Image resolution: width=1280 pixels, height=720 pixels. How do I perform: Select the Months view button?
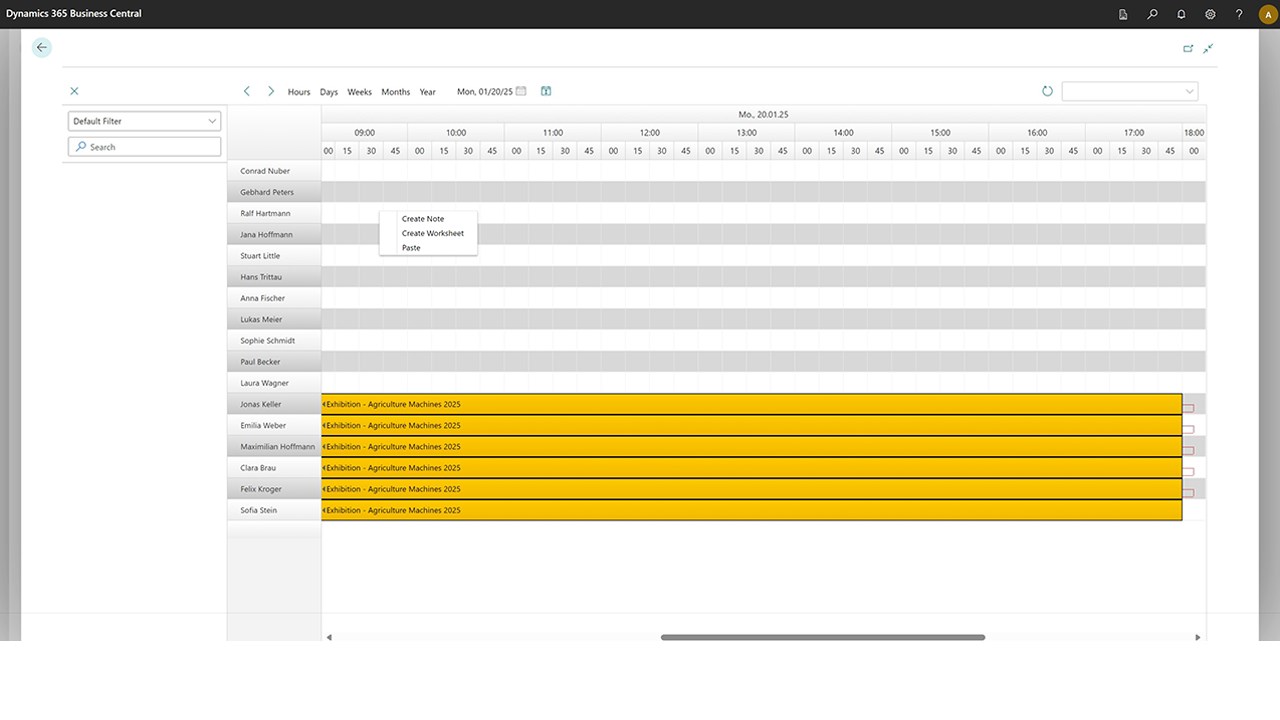point(395,91)
